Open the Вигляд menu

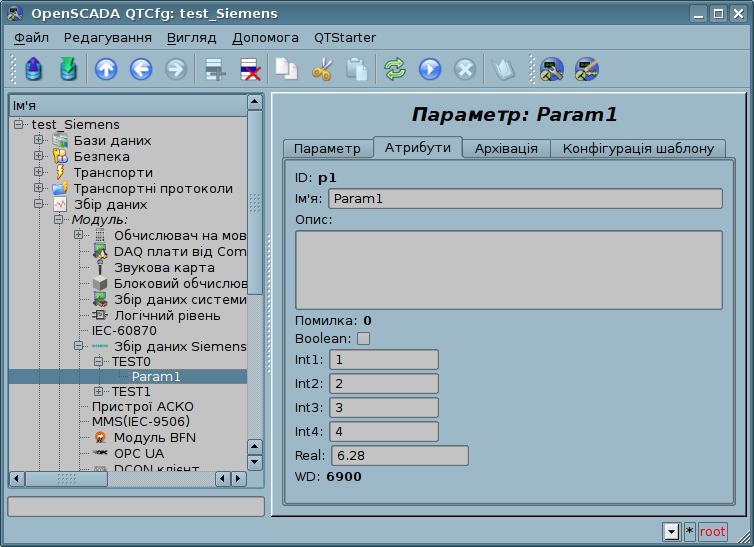[x=191, y=38]
